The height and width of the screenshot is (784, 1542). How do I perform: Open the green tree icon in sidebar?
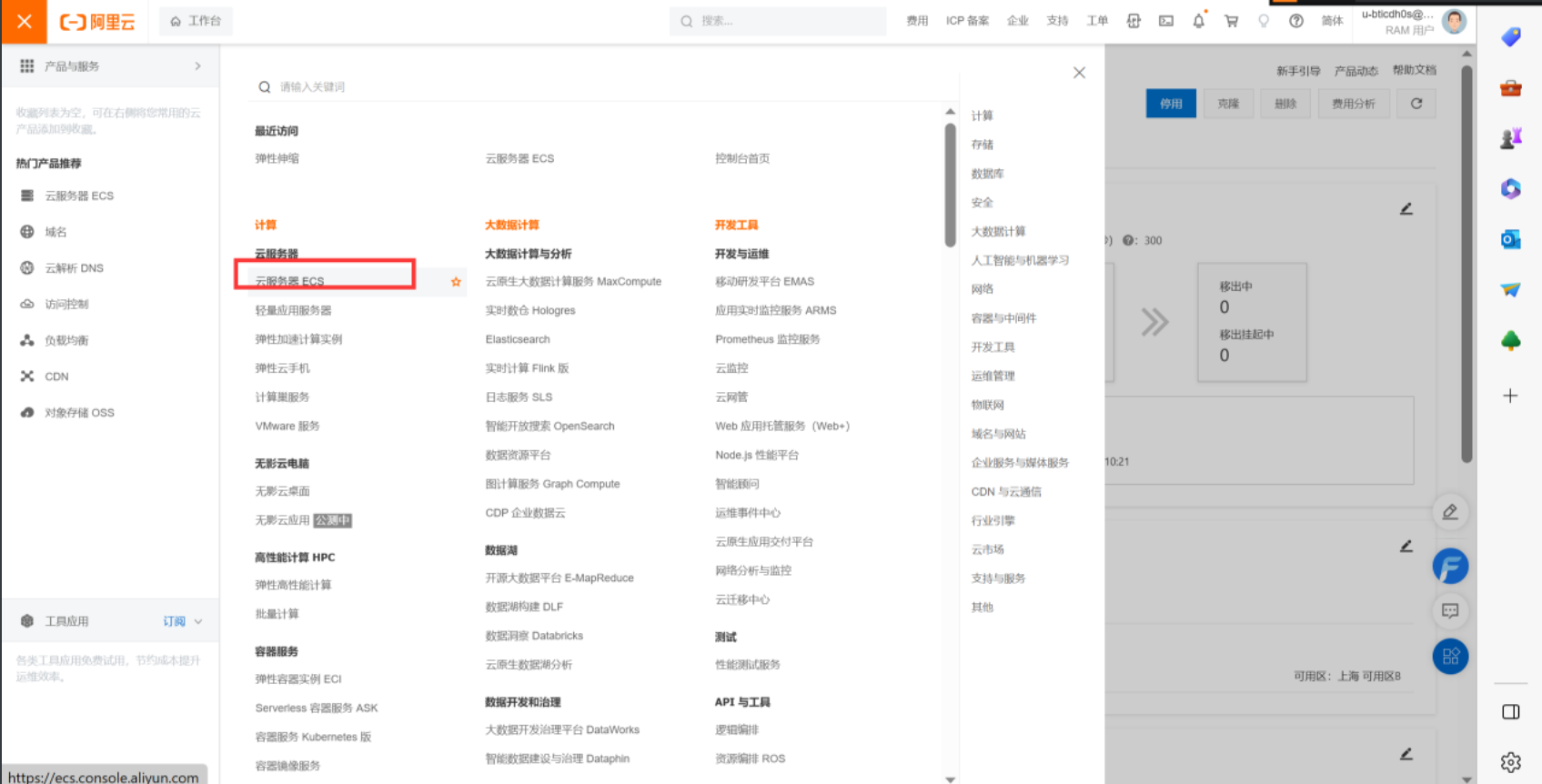coord(1511,340)
